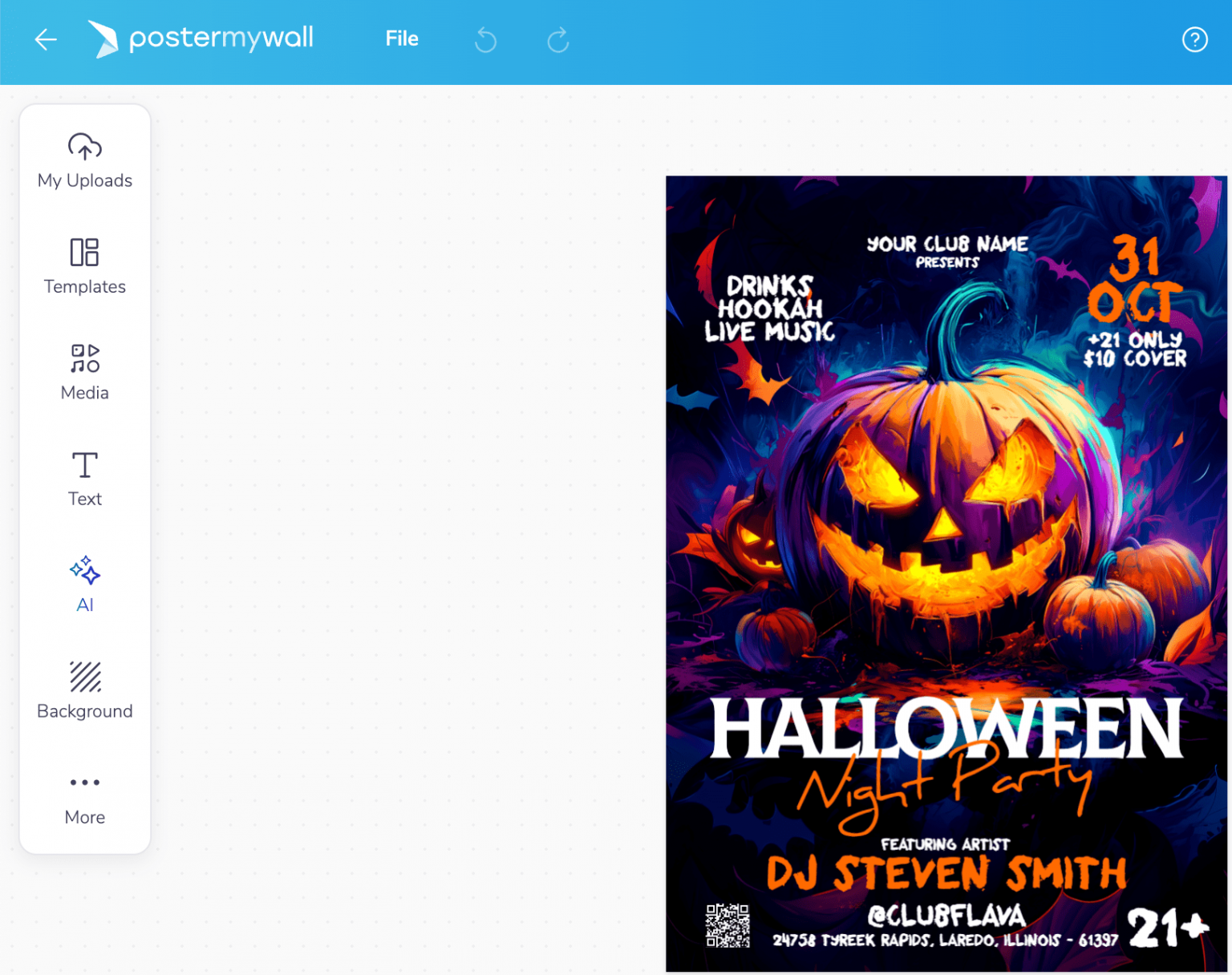Select the 31 OCT date text
1232x975 pixels.
(1134, 281)
